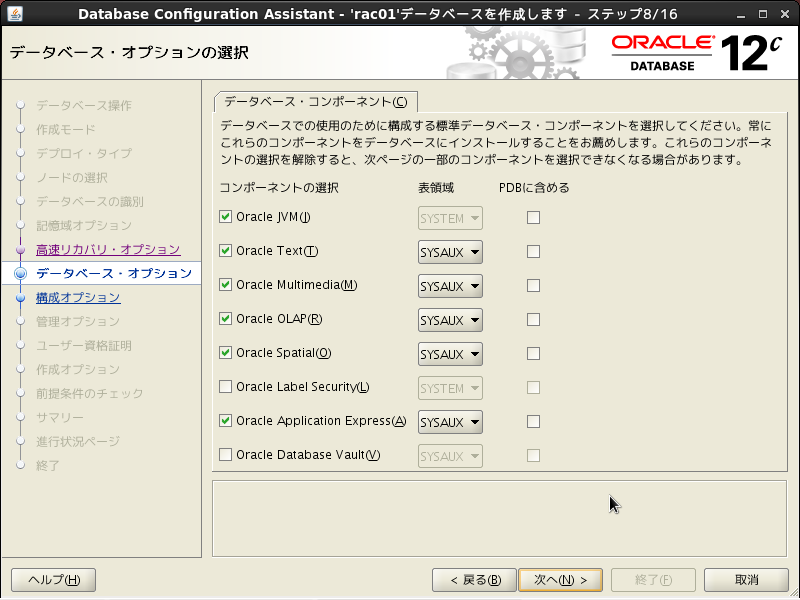
Task: Click the 進行状況ページ step in sidebar
Action: (x=78, y=441)
